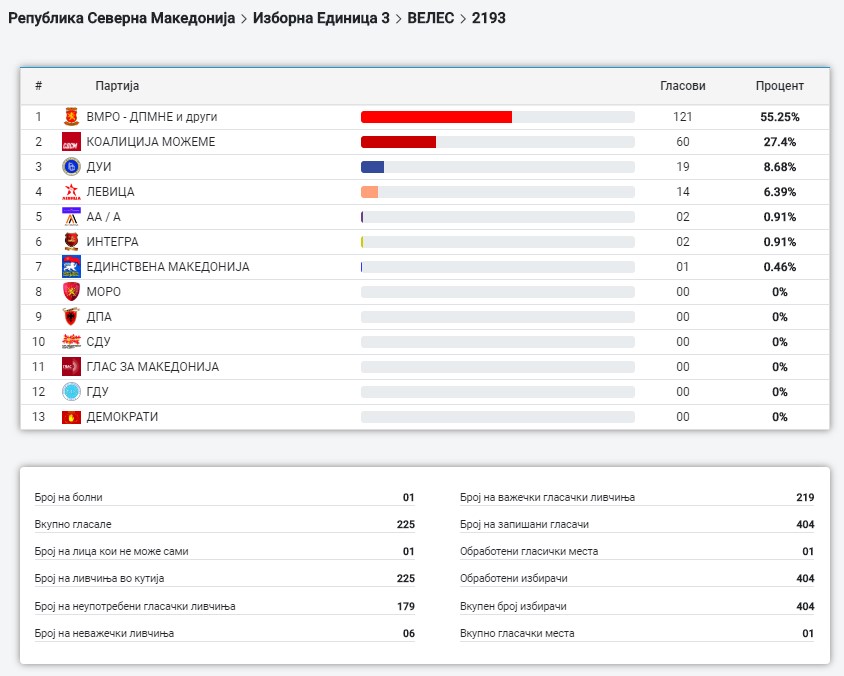Click the ЕДИНСТВЕНА МАКЕДОНИЈА party icon

pos(71,267)
